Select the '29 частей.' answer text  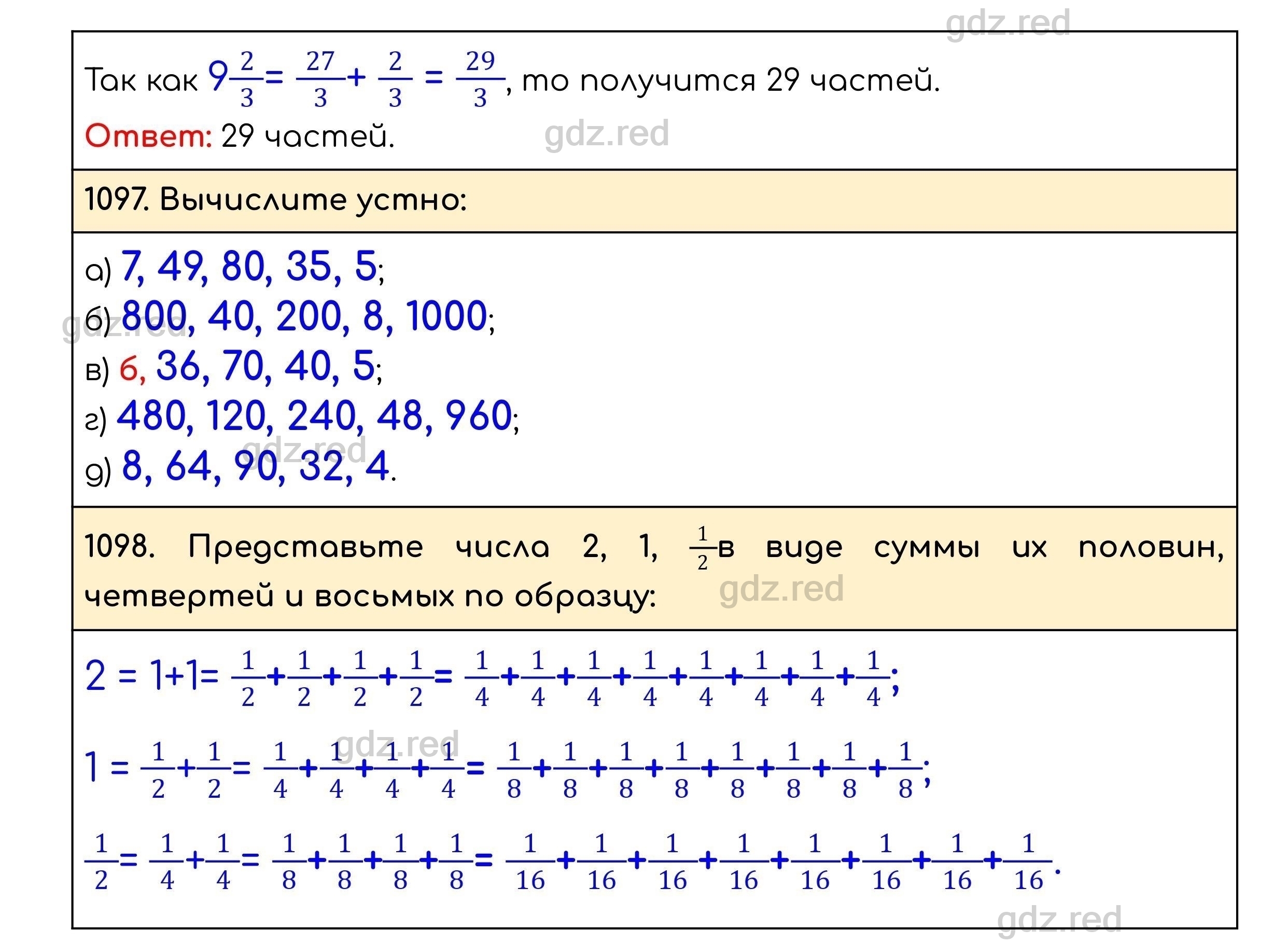pyautogui.click(x=308, y=136)
